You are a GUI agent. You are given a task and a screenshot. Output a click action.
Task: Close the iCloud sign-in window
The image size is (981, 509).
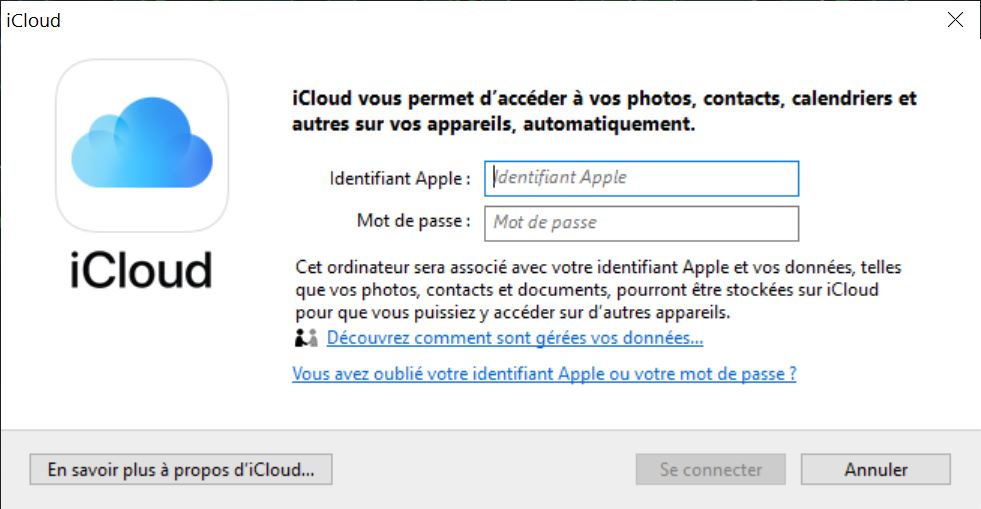955,21
